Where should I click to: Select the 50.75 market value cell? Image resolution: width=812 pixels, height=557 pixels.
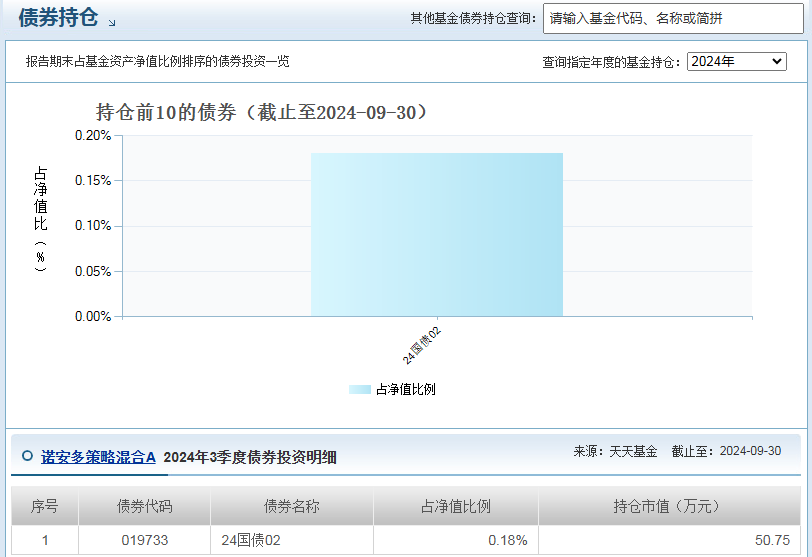(x=669, y=540)
